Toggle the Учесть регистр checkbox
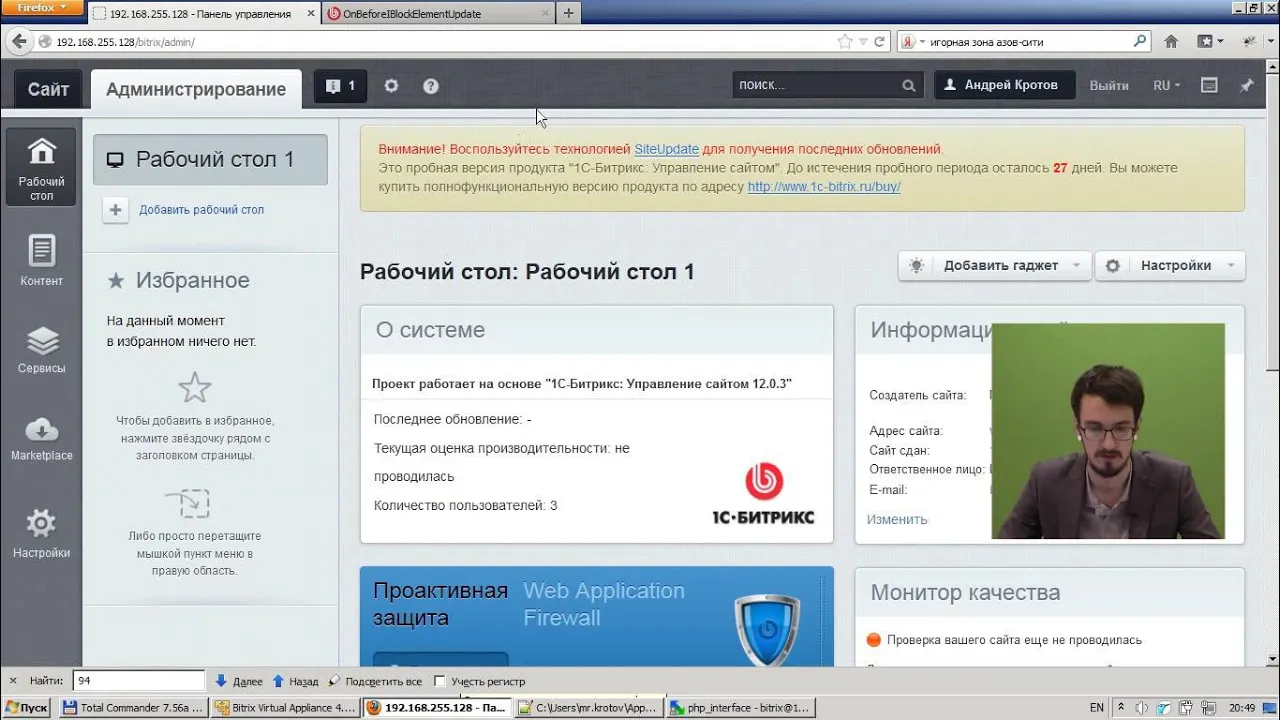 tap(440, 681)
